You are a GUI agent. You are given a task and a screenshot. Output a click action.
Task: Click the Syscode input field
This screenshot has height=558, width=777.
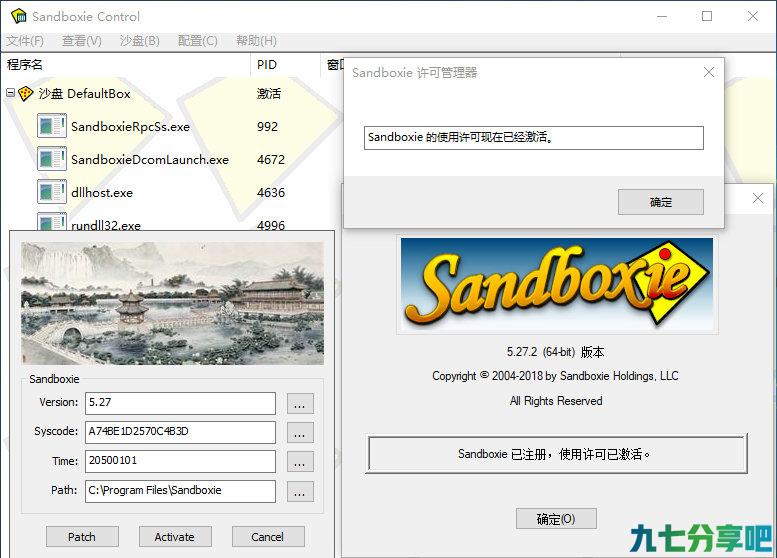click(180, 432)
